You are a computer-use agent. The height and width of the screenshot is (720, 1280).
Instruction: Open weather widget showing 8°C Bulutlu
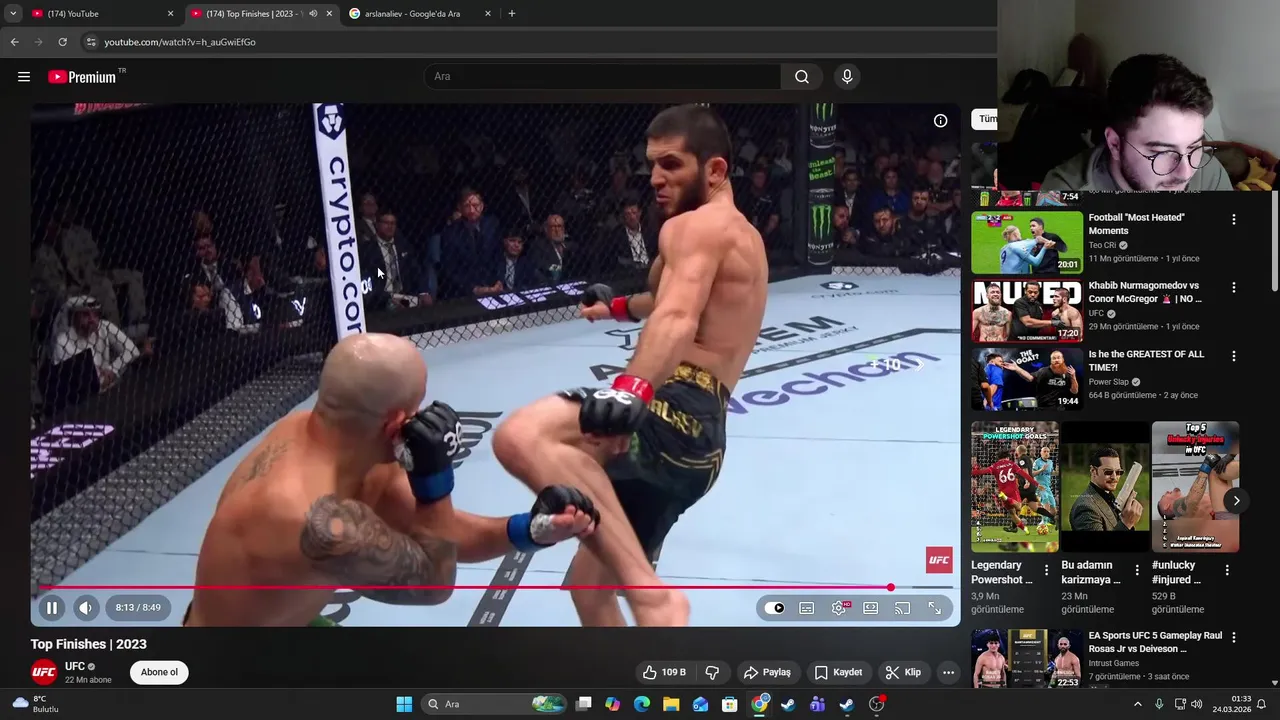(x=35, y=704)
